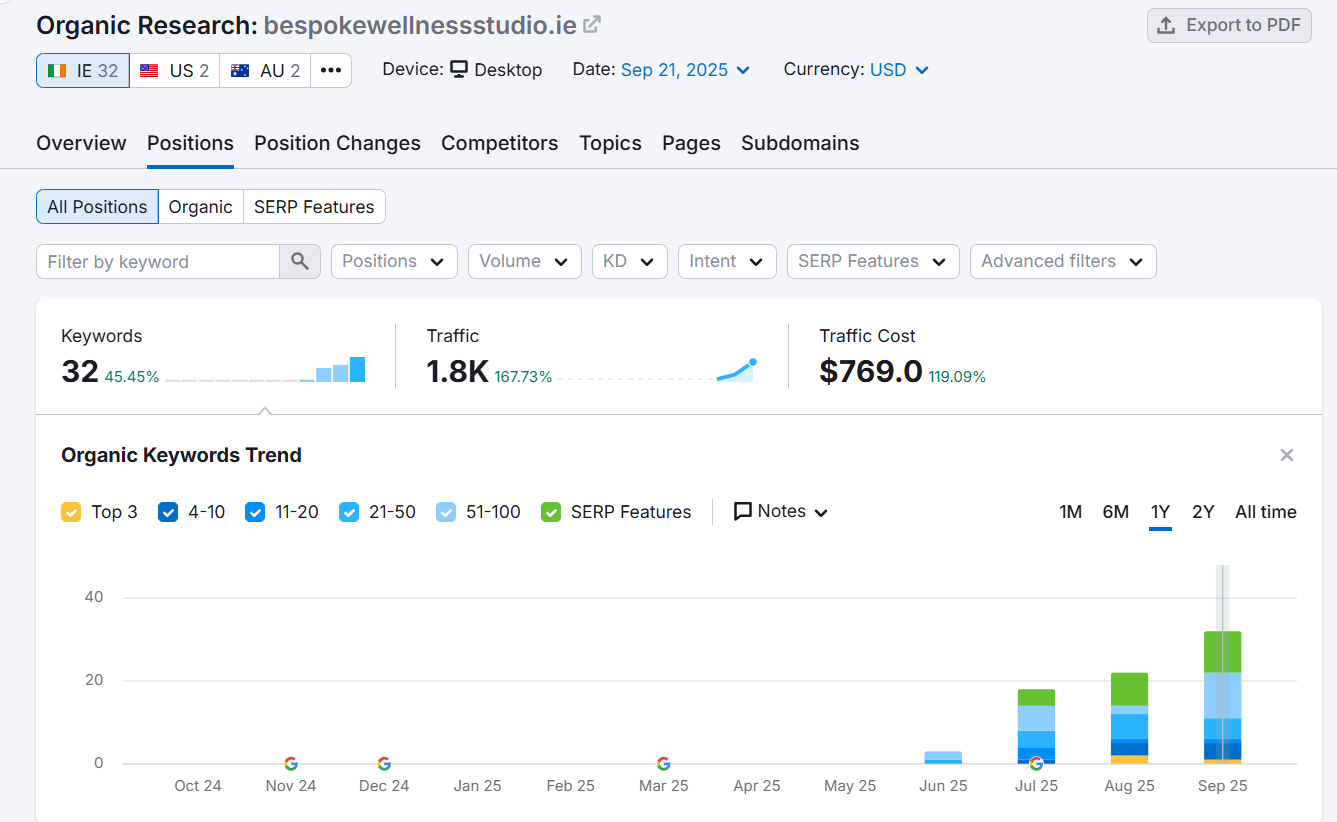Open the Advanced filters dropdown

click(x=1062, y=261)
